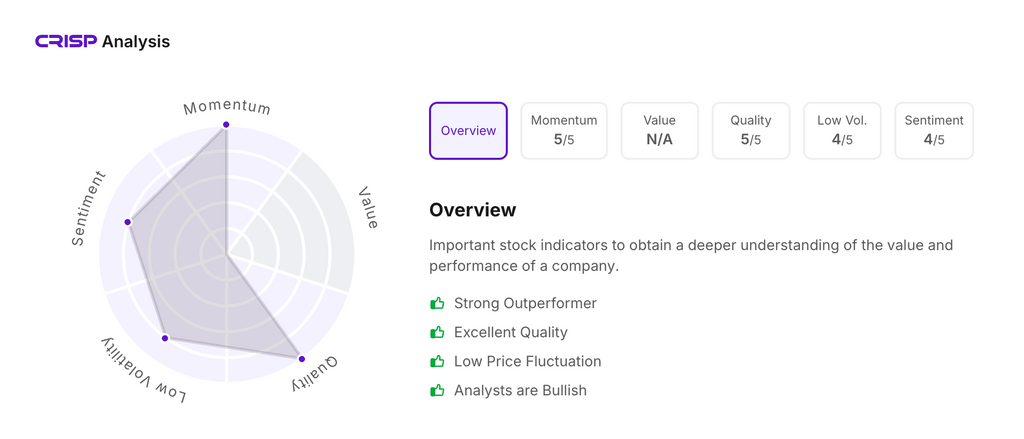Click the Quality axis label on radar chart

[x=315, y=375]
